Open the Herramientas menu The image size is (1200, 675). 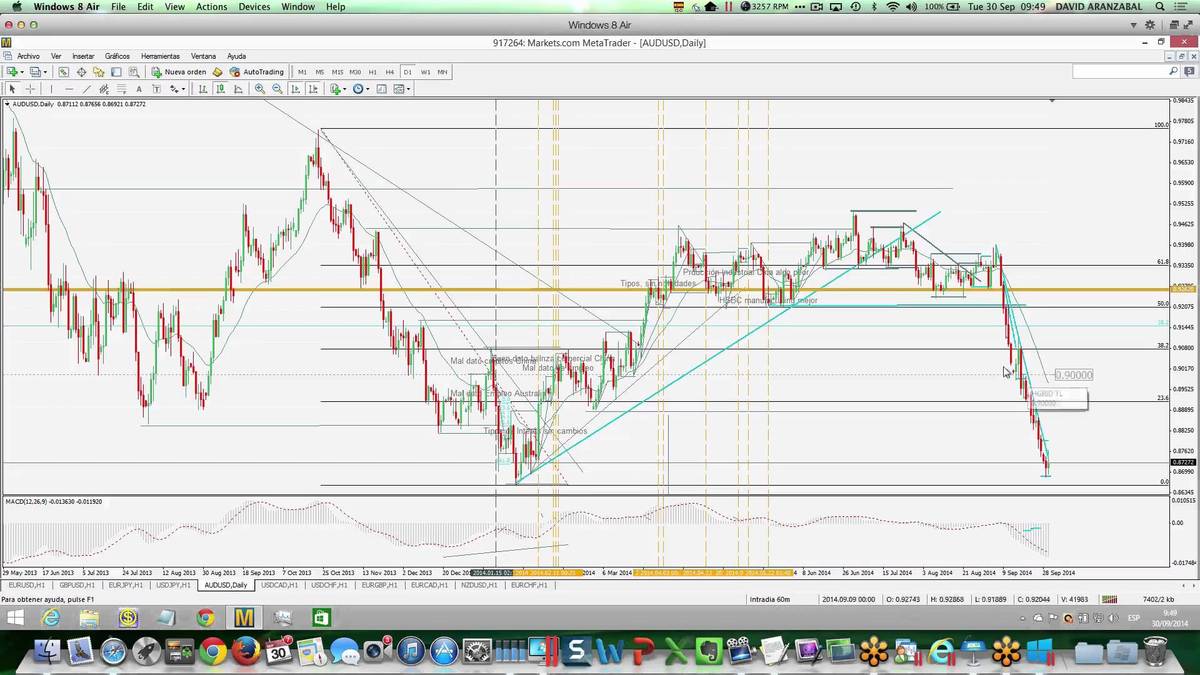[160, 56]
